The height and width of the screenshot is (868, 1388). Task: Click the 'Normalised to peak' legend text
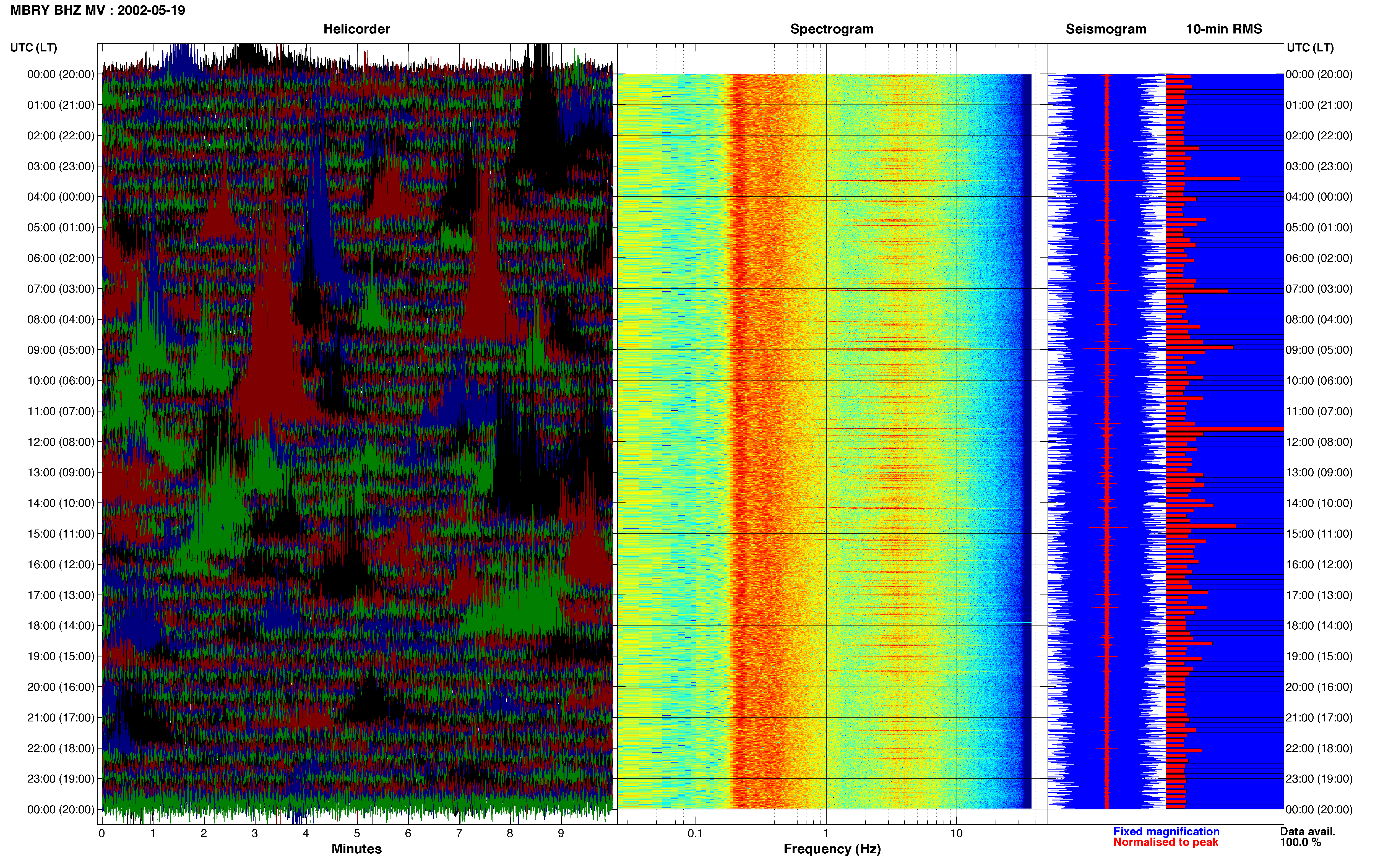[x=1166, y=842]
